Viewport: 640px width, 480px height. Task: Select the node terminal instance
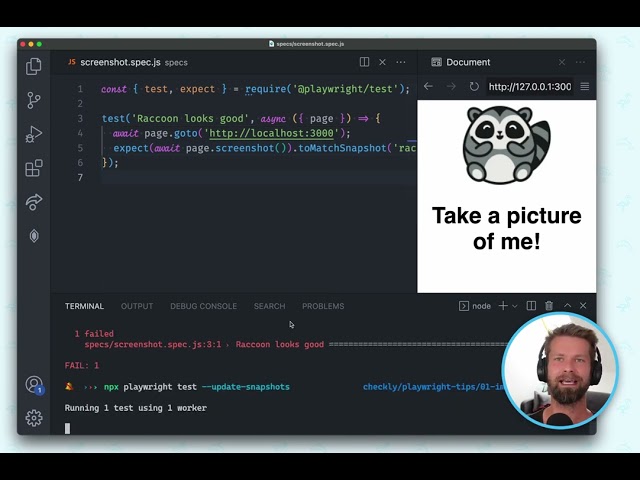[x=475, y=306]
